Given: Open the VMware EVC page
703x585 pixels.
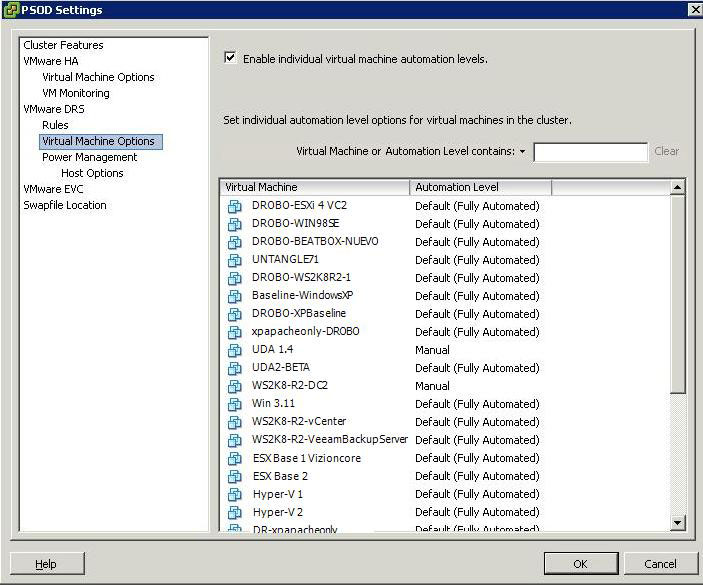Looking at the screenshot, I should click(53, 189).
